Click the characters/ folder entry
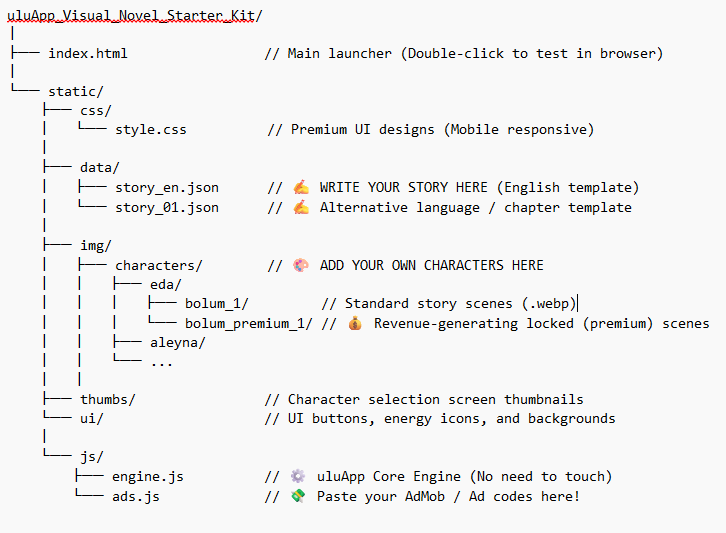This screenshot has width=726, height=533. click(x=158, y=265)
